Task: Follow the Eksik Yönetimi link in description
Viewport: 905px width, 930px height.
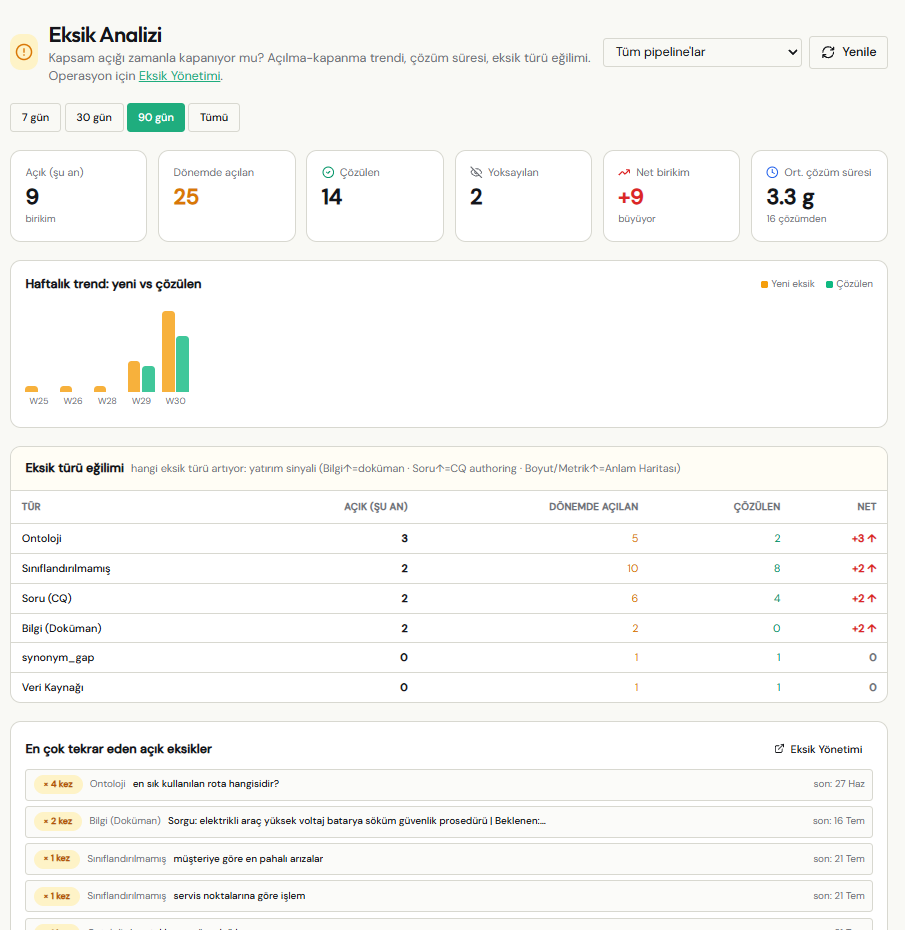Action: [x=180, y=76]
